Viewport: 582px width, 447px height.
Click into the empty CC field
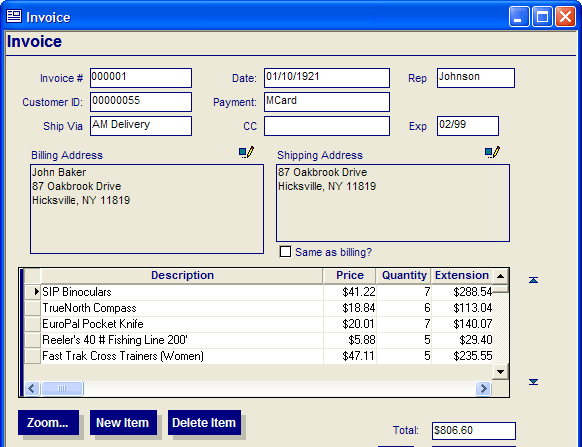click(327, 126)
